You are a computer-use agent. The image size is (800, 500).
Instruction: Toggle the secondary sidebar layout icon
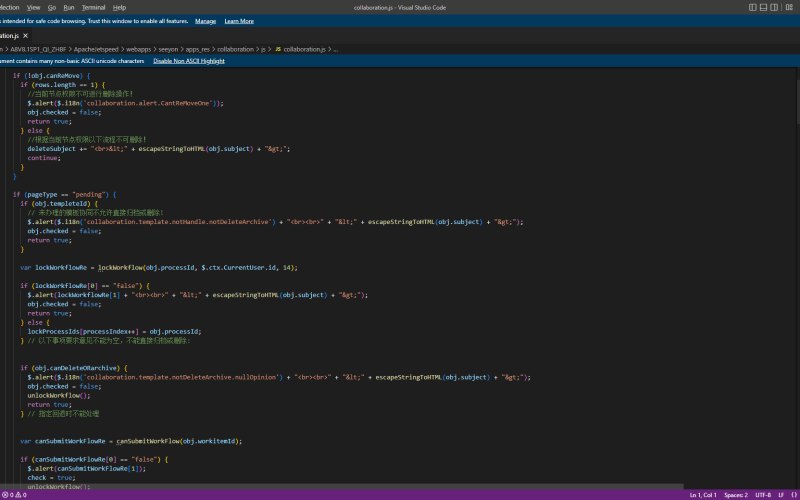click(774, 7)
